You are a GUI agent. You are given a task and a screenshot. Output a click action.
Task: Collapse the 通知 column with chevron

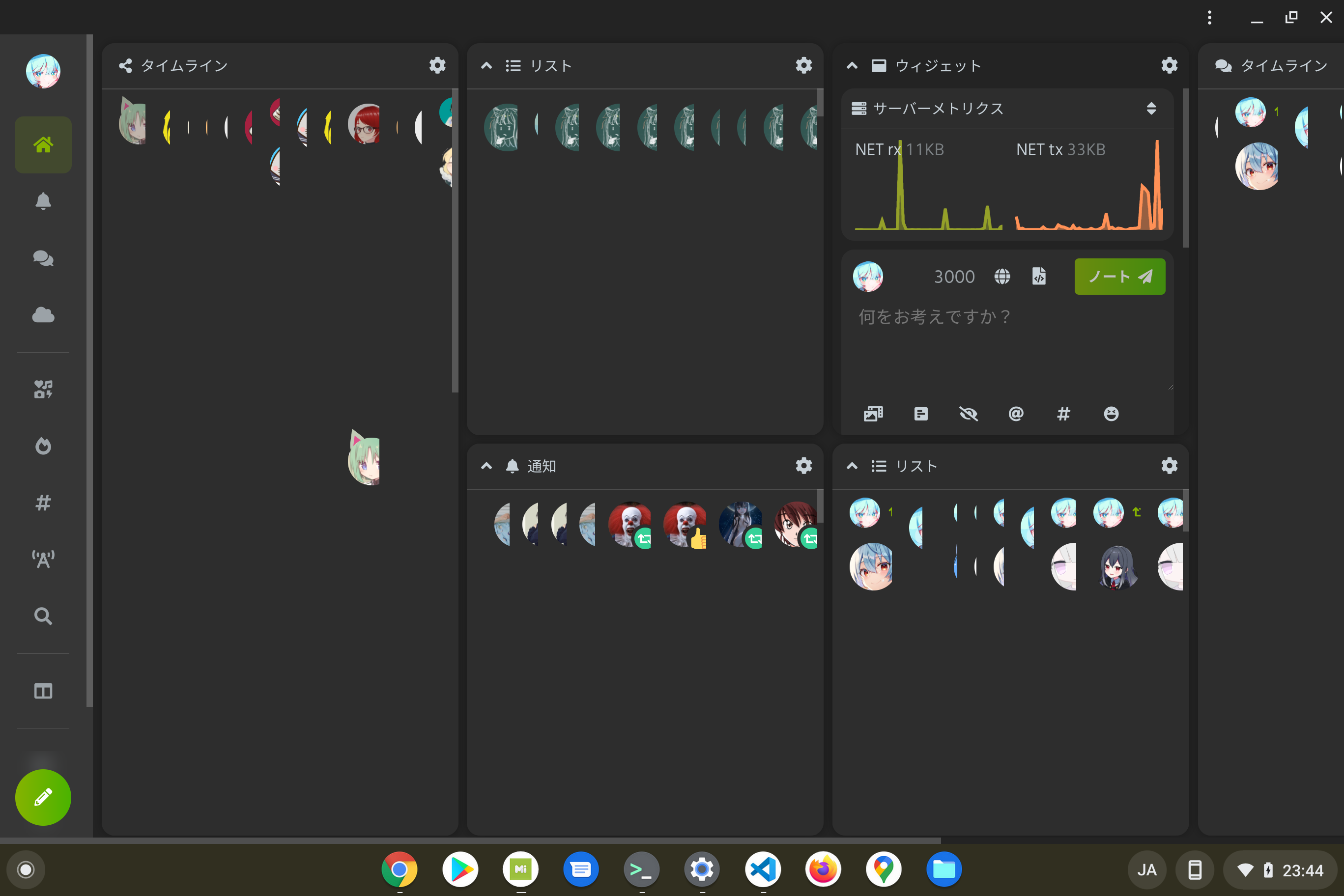pyautogui.click(x=486, y=466)
